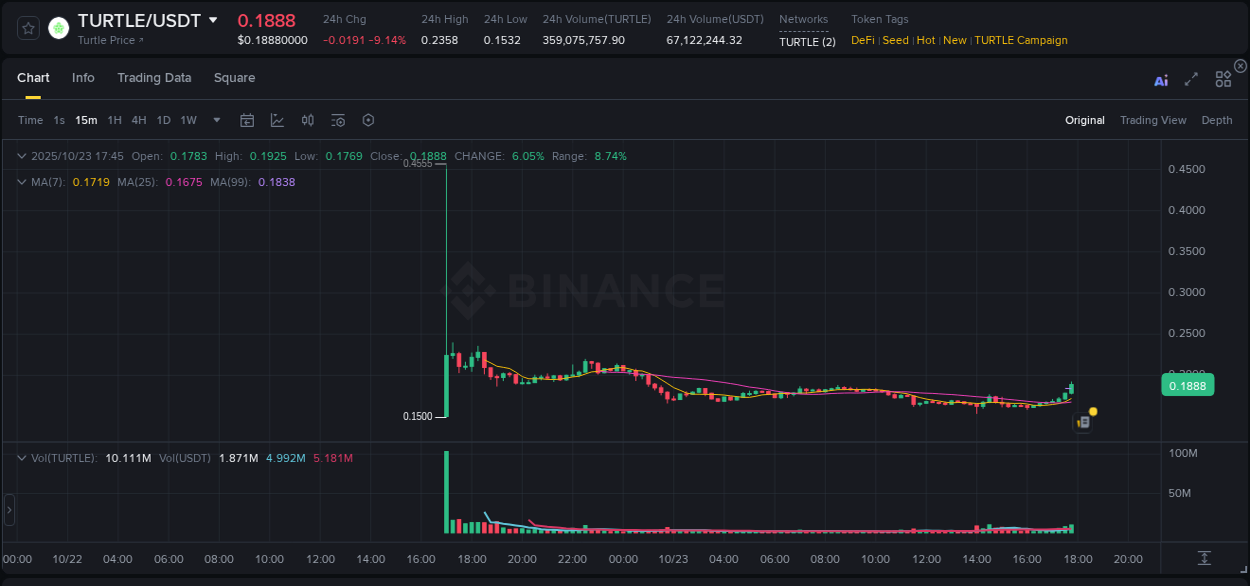Image resolution: width=1250 pixels, height=586 pixels.
Task: Open the chart settings hexagon icon
Action: point(368,120)
